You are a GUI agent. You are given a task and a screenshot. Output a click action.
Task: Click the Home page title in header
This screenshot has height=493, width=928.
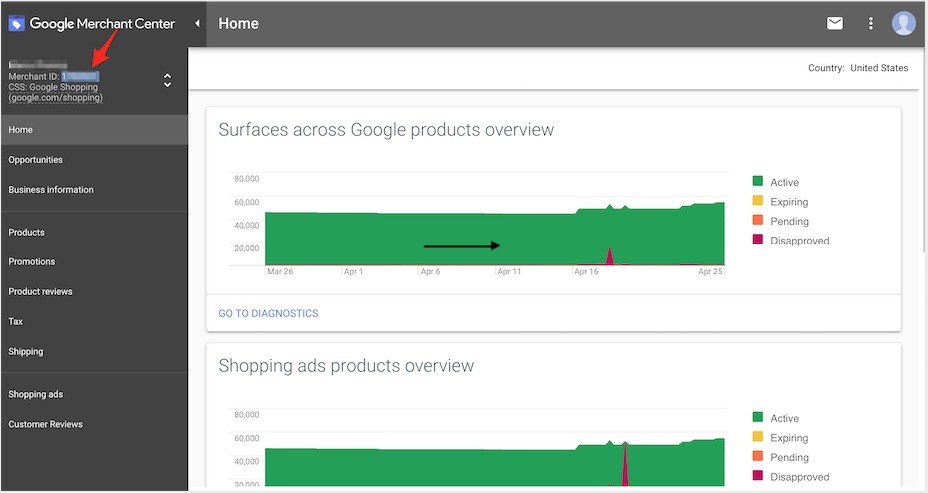239,24
